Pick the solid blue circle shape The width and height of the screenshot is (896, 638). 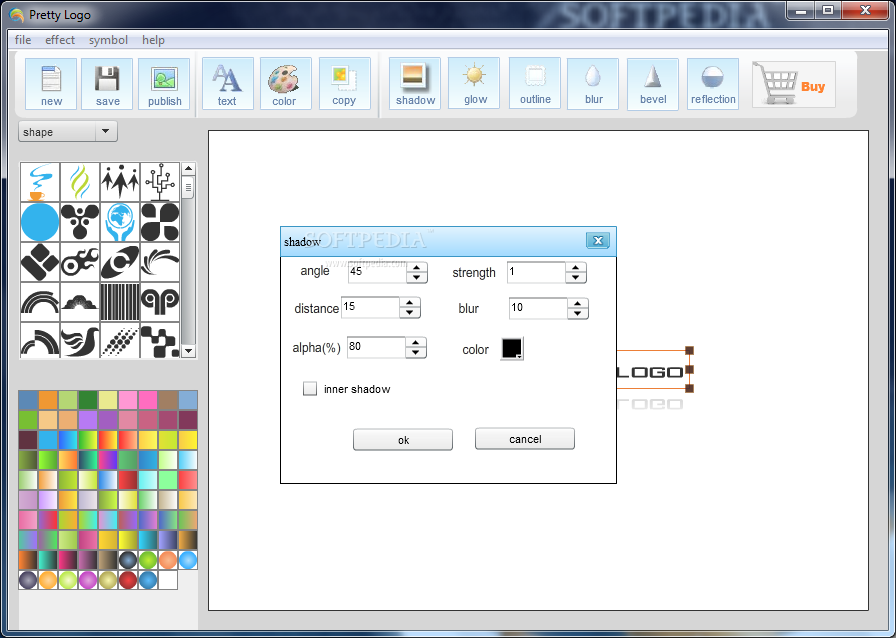40,222
